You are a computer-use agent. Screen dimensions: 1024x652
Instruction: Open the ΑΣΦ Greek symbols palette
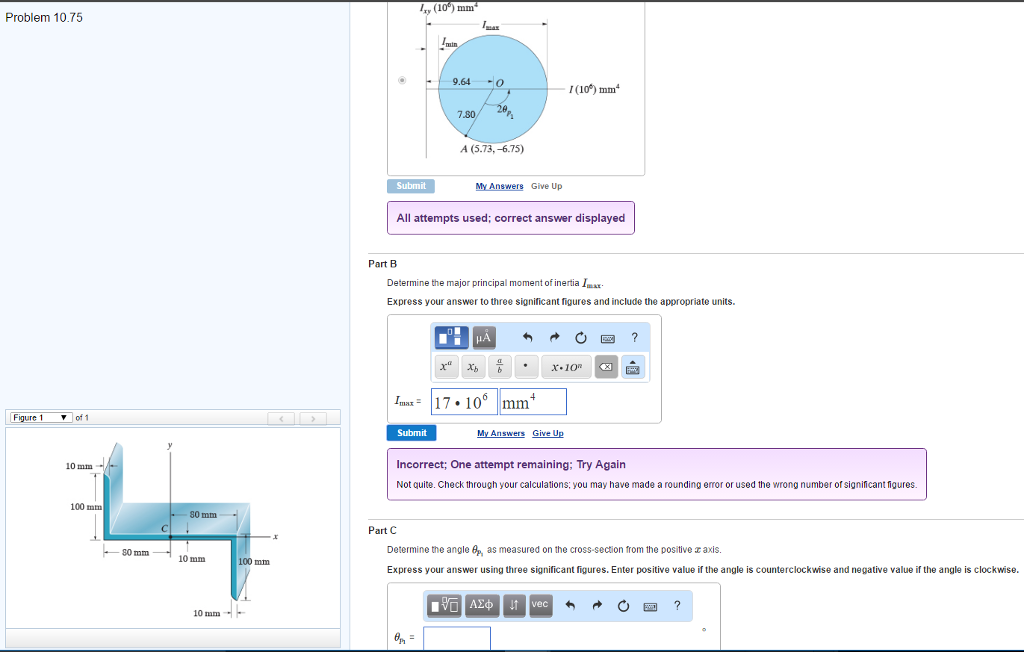tap(481, 605)
